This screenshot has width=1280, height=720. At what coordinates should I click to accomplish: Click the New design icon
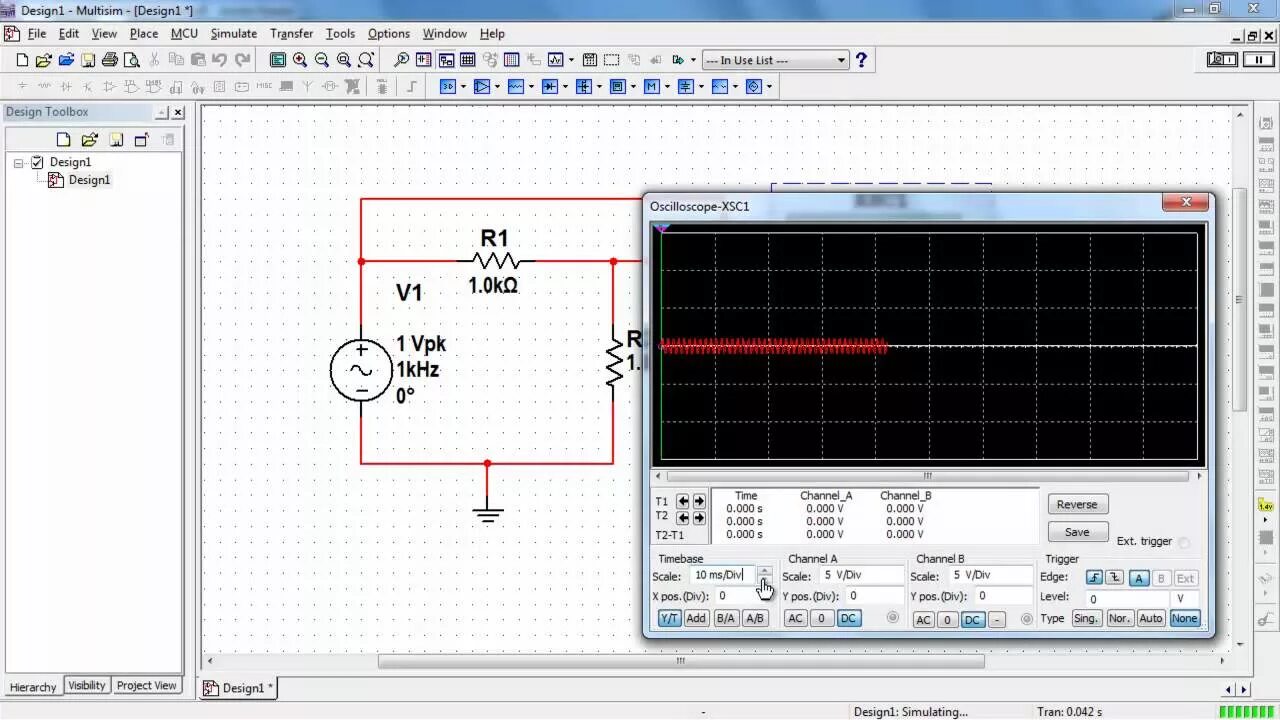coord(22,60)
